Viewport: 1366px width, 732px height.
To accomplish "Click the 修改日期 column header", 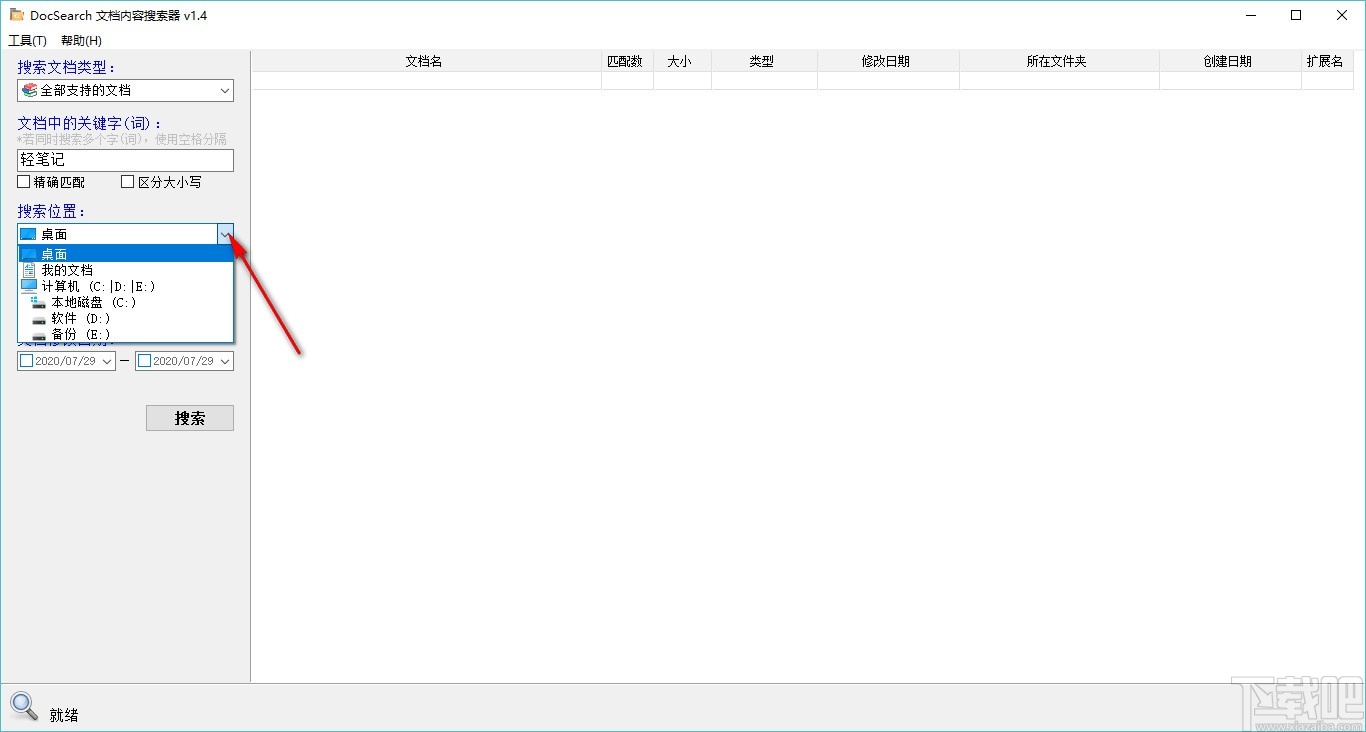I will [887, 60].
